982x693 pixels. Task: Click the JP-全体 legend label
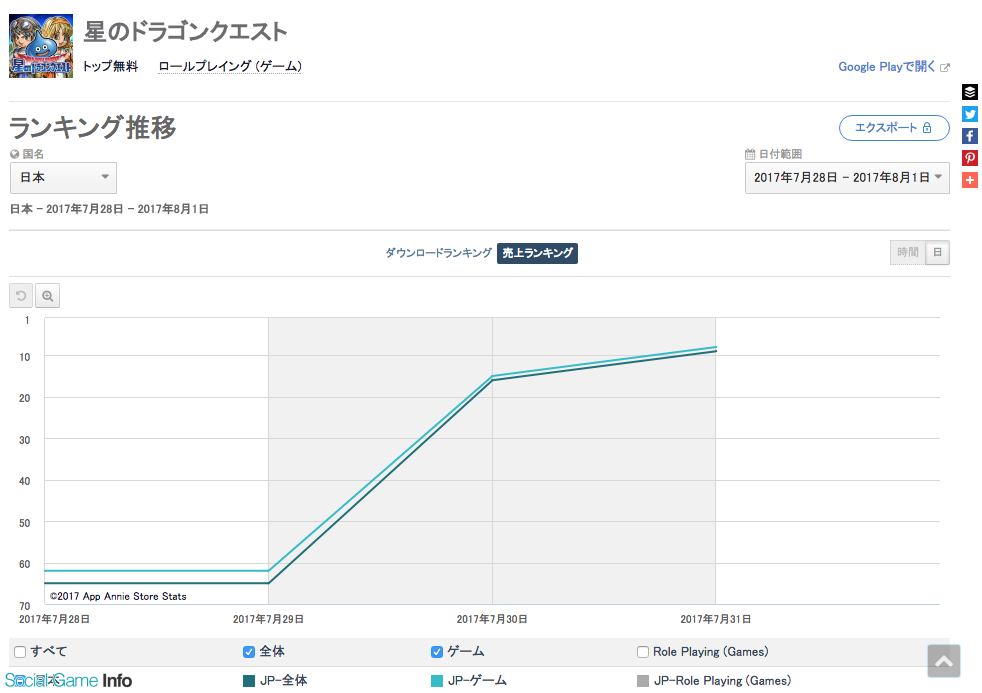[284, 681]
